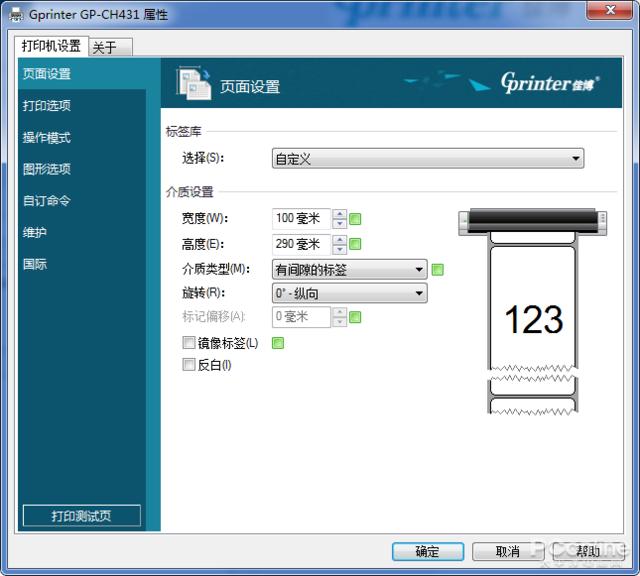Click the green indicator beside width field
The width and height of the screenshot is (640, 576).
355,219
